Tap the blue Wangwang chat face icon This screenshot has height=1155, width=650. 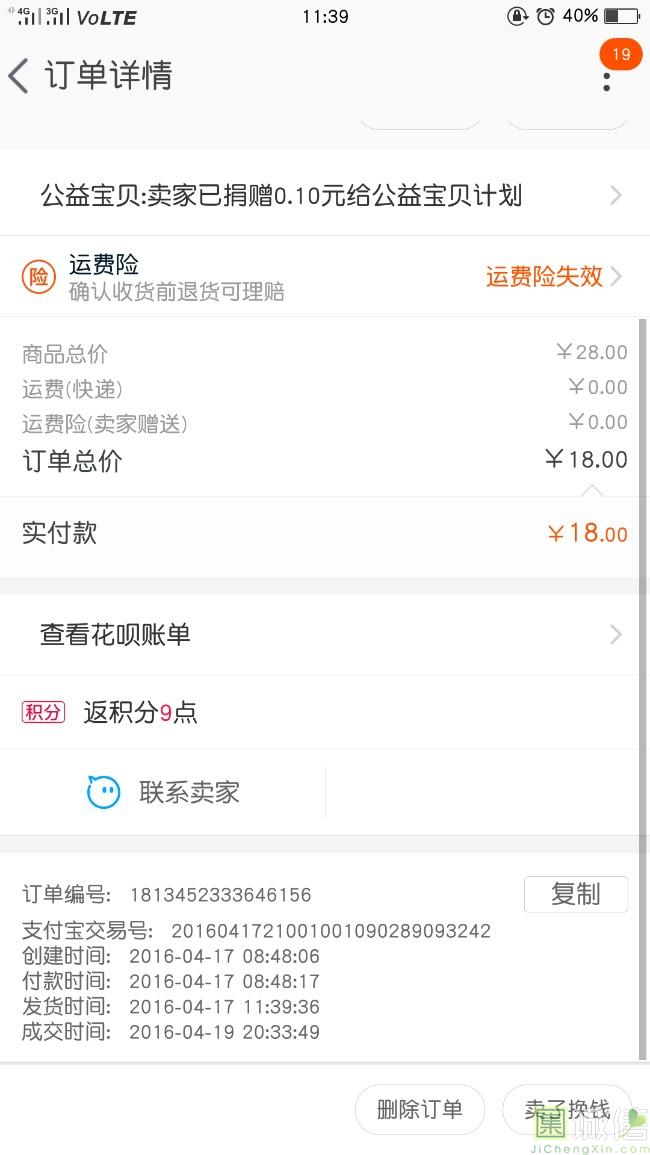click(x=103, y=793)
